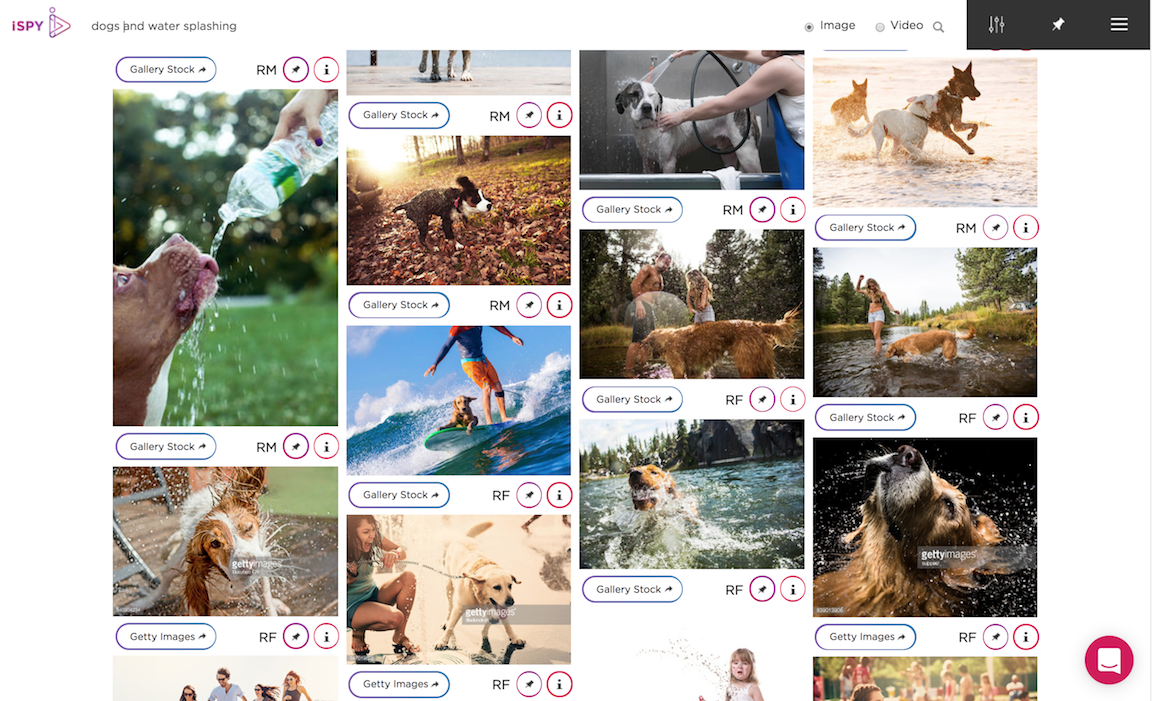The width and height of the screenshot is (1152, 701).
Task: Open the chat widget button
Action: pyautogui.click(x=1109, y=660)
